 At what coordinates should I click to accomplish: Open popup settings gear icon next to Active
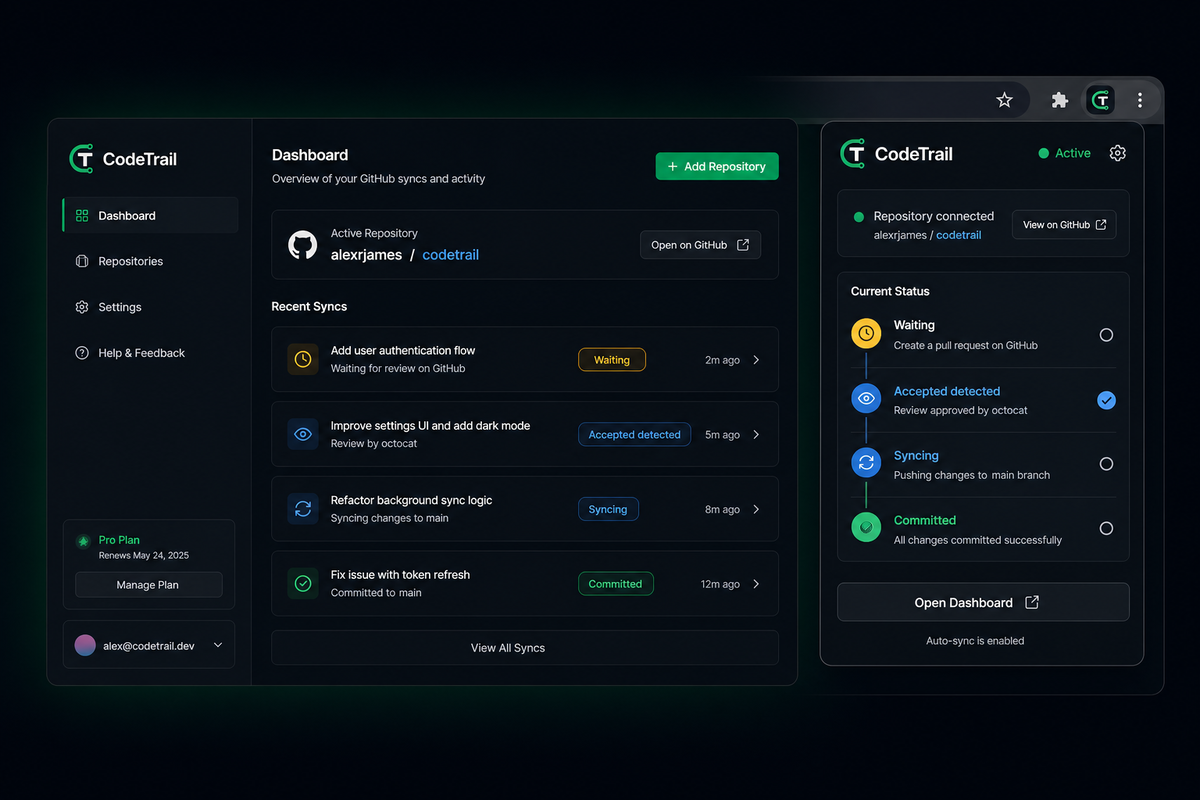1118,153
